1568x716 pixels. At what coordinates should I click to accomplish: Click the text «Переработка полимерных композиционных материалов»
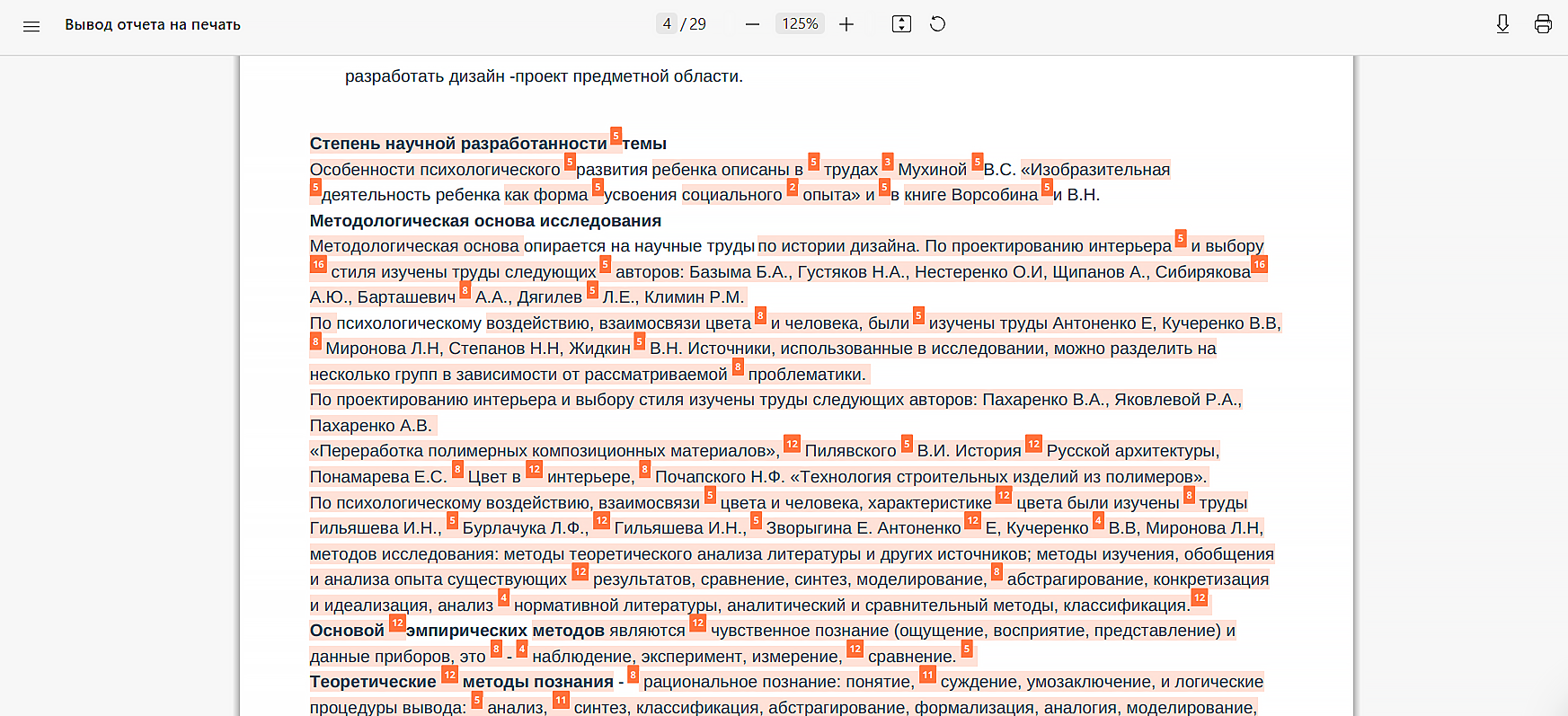tap(545, 451)
